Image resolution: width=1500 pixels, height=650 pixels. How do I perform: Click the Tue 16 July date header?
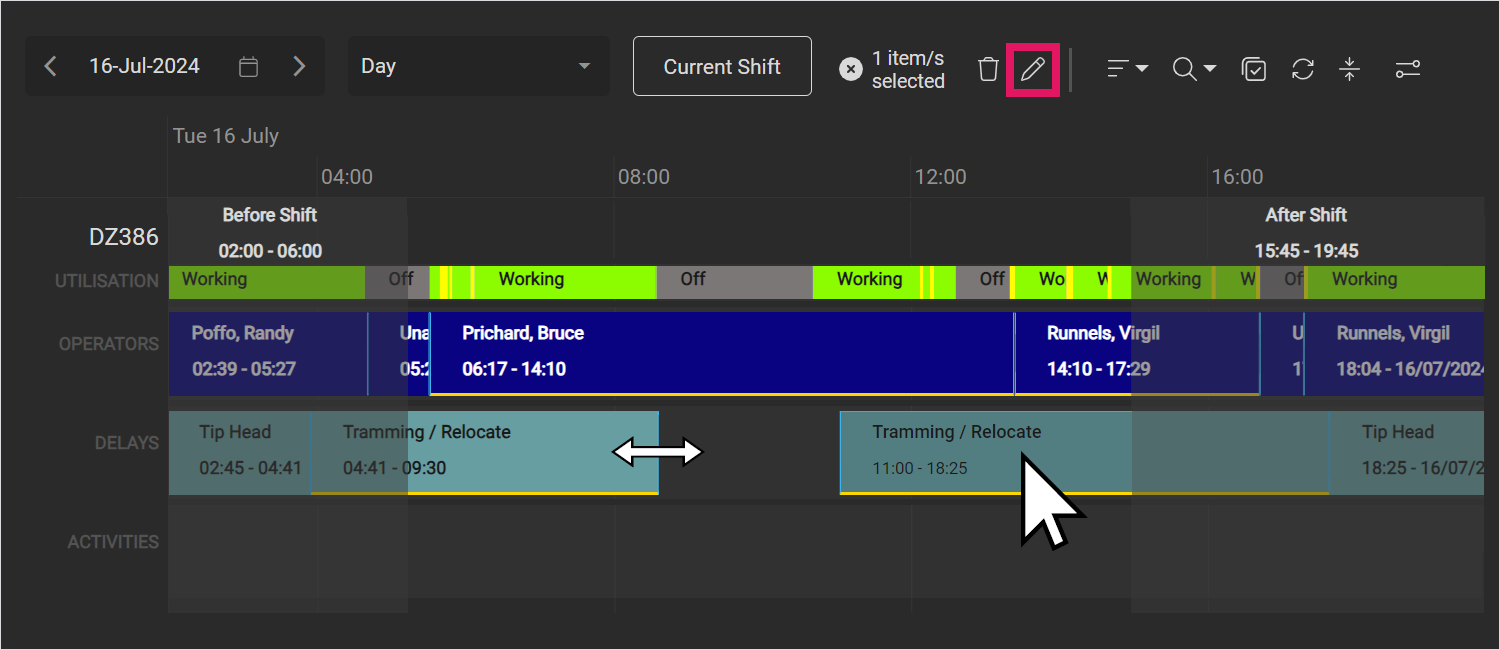click(226, 136)
